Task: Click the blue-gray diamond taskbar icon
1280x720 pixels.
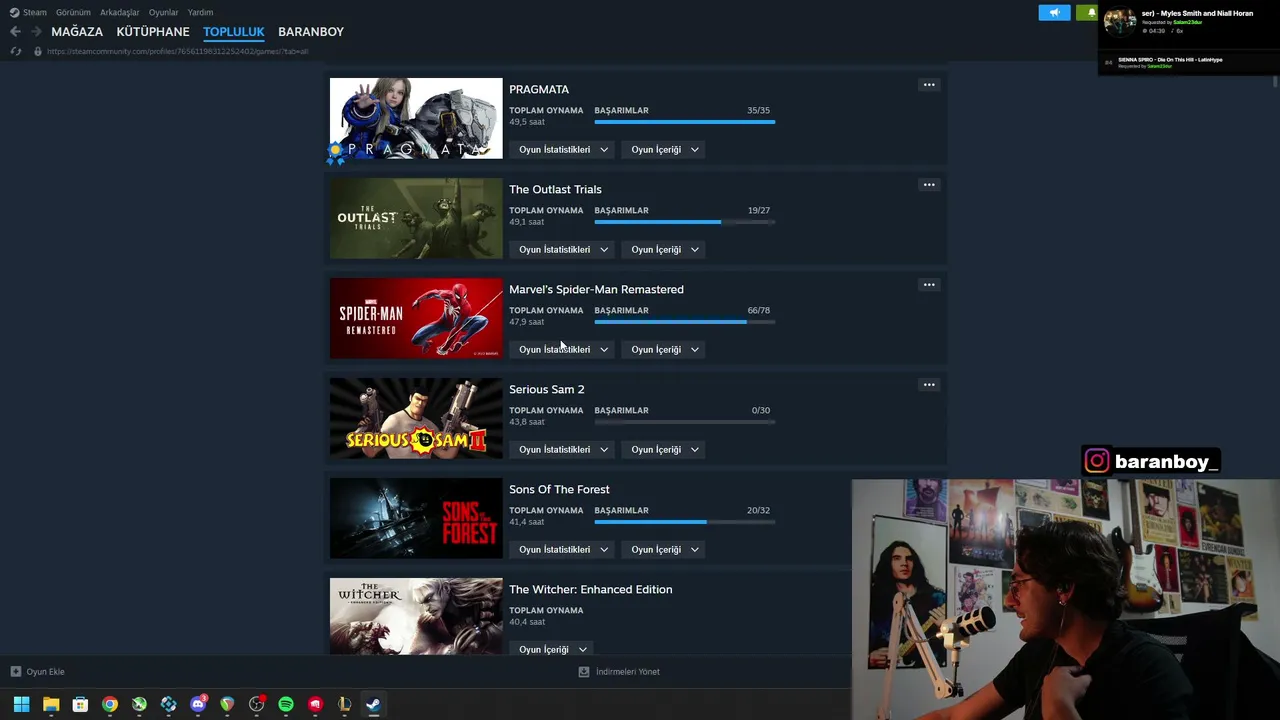Action: pyautogui.click(x=169, y=704)
